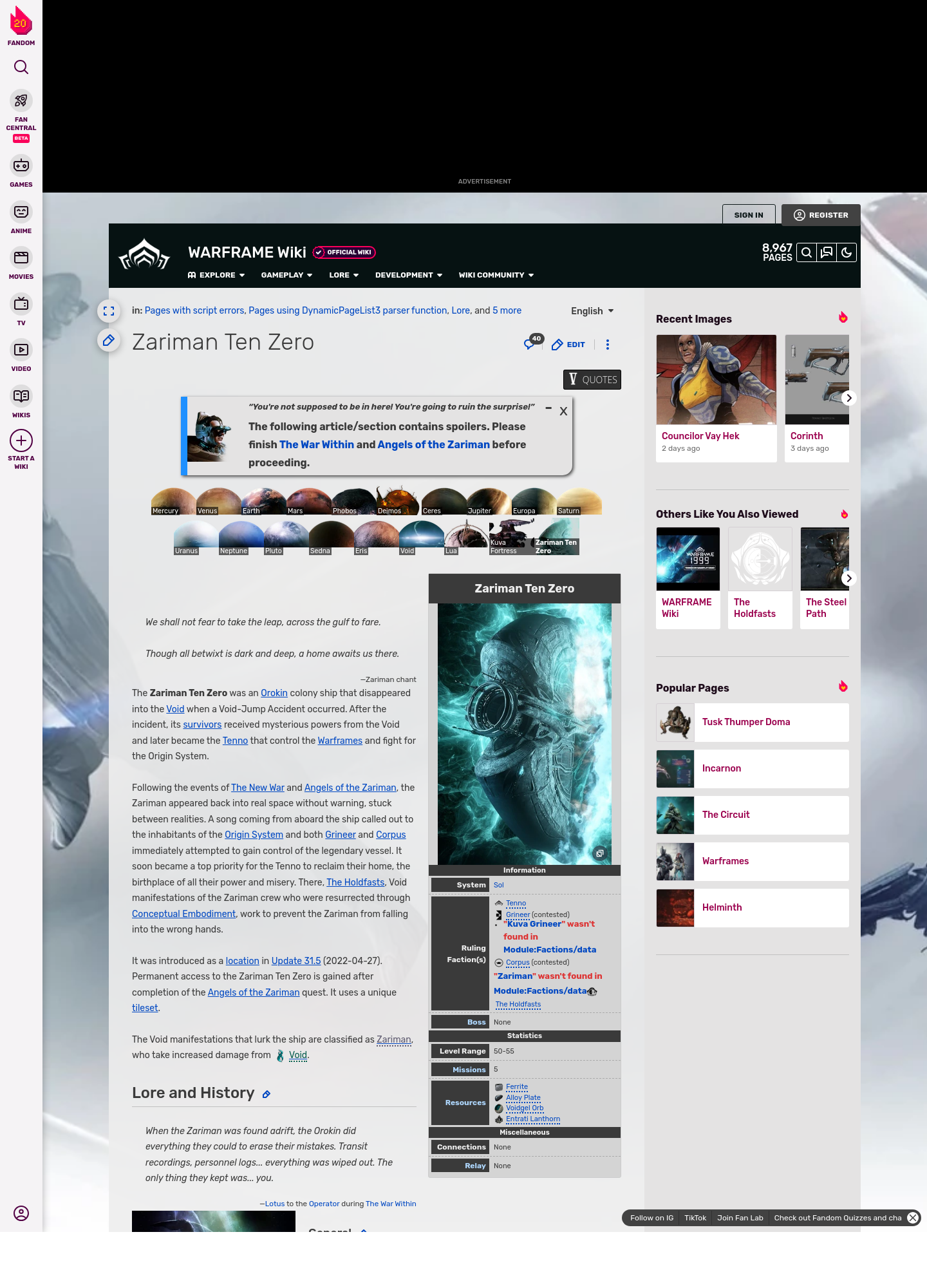Open Councilor Vay Hek recent image
Viewport: 927px width, 1288px height.
point(716,398)
